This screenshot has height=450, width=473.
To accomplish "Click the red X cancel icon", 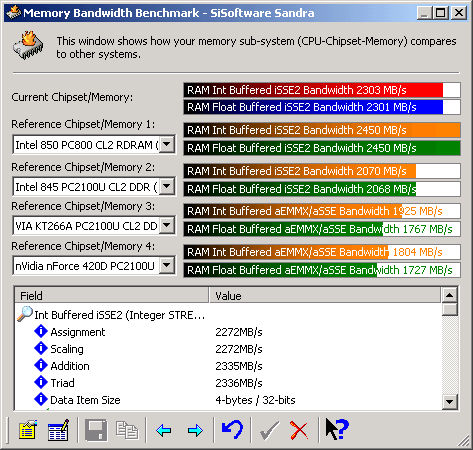I will [299, 430].
